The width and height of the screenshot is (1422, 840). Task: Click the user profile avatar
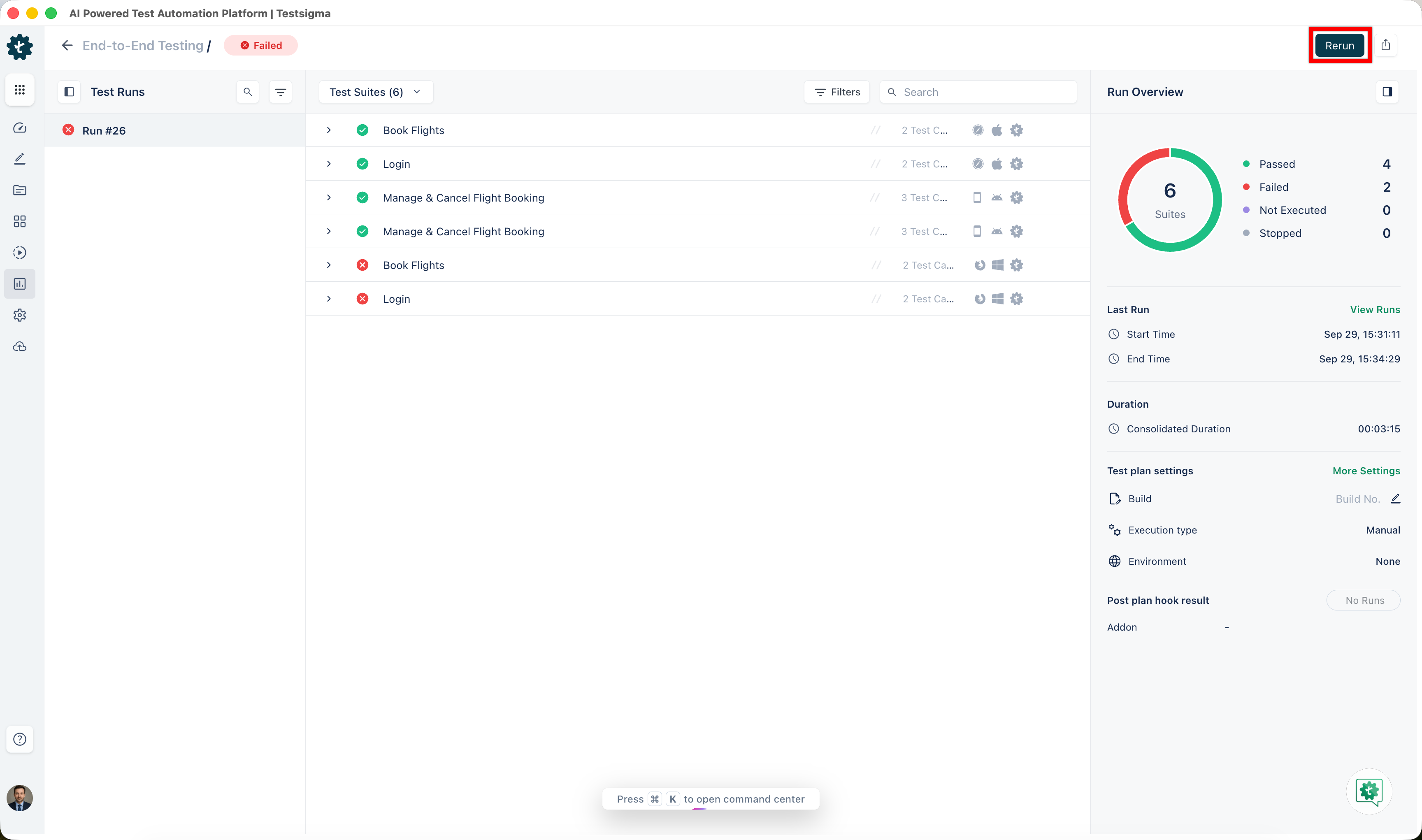pyautogui.click(x=20, y=798)
